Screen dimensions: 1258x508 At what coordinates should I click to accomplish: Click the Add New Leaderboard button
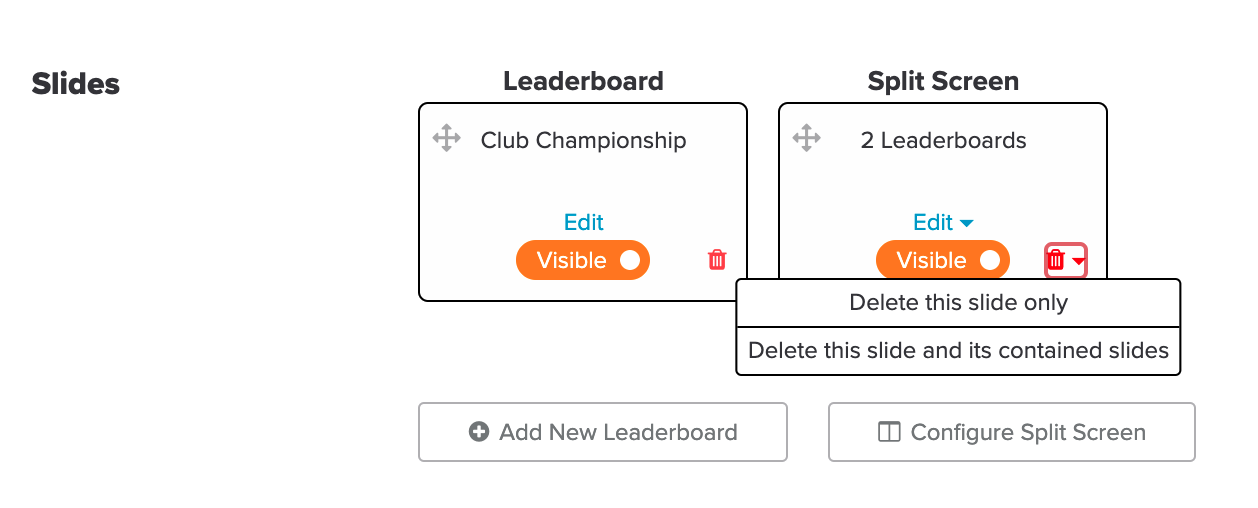tap(603, 432)
